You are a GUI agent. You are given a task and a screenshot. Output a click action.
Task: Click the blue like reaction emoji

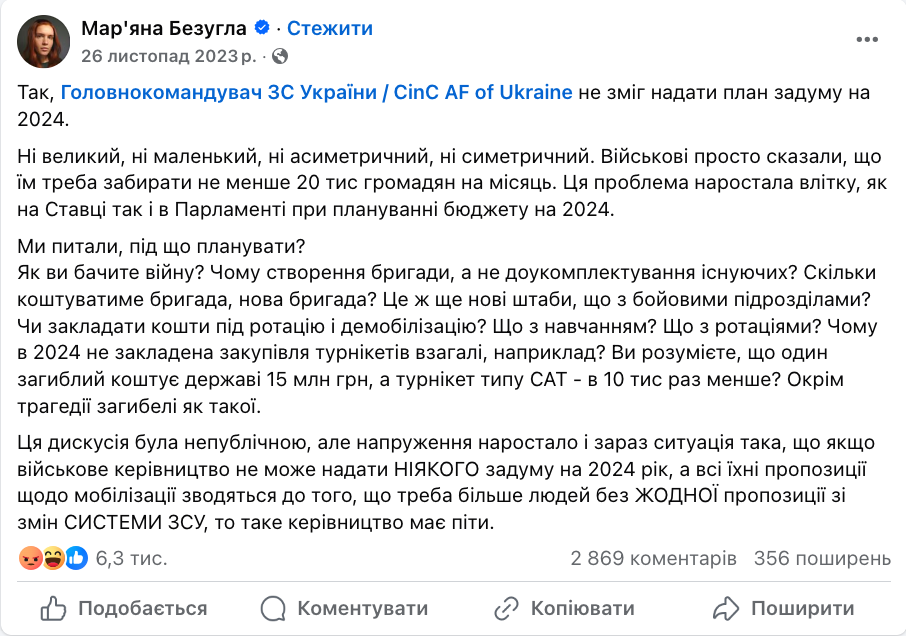coord(77,558)
